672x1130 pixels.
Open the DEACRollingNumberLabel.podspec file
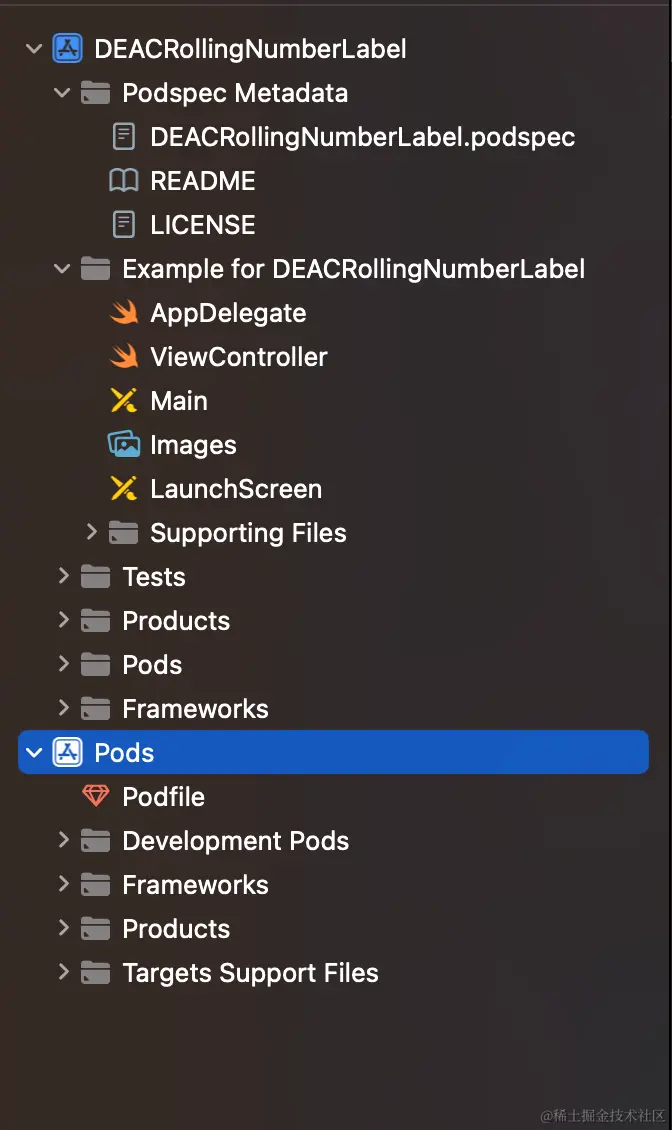pyautogui.click(x=362, y=137)
